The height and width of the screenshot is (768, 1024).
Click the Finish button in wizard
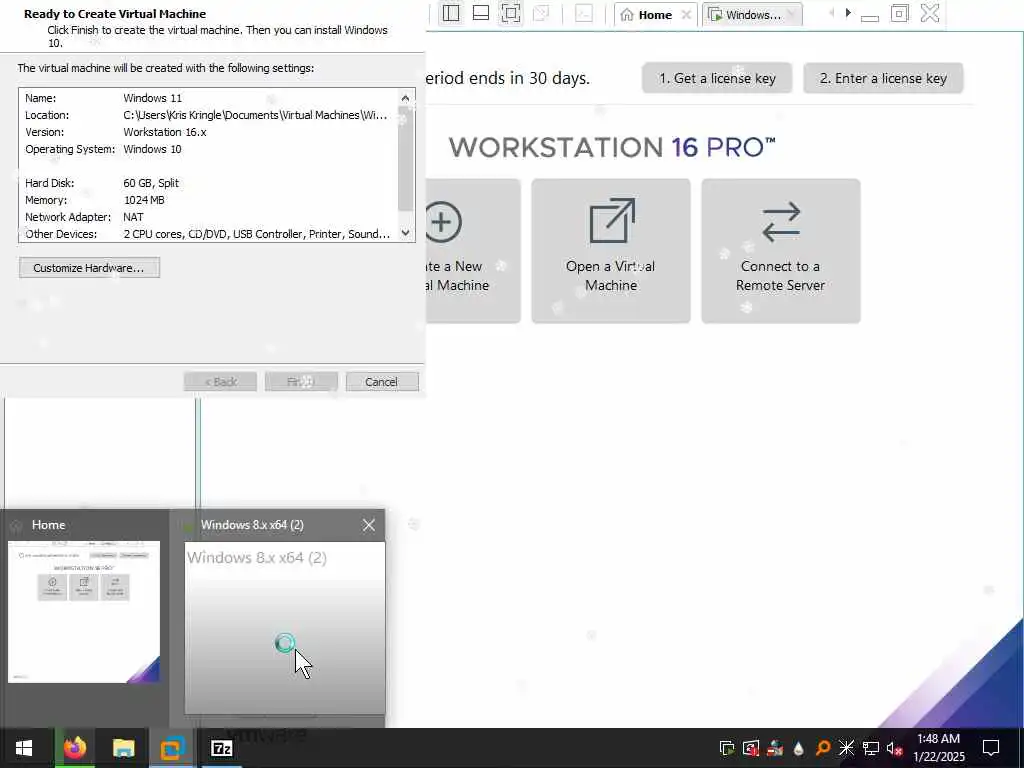[x=301, y=382]
